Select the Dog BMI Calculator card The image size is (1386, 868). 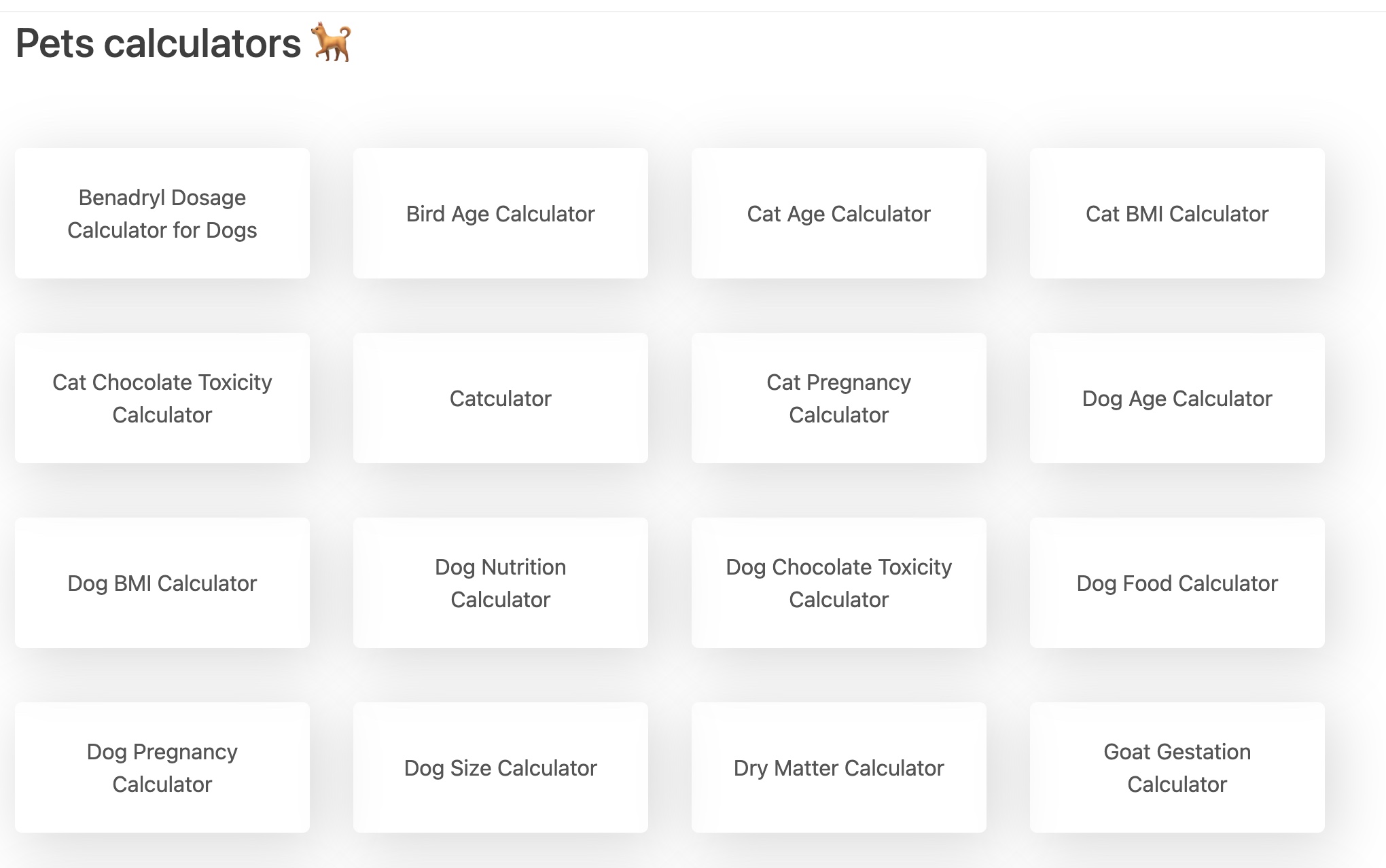pos(162,583)
